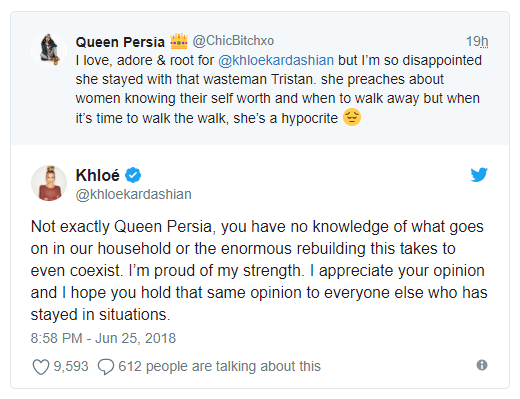Click the 9,593 likes count
520x399 pixels.
71,366
